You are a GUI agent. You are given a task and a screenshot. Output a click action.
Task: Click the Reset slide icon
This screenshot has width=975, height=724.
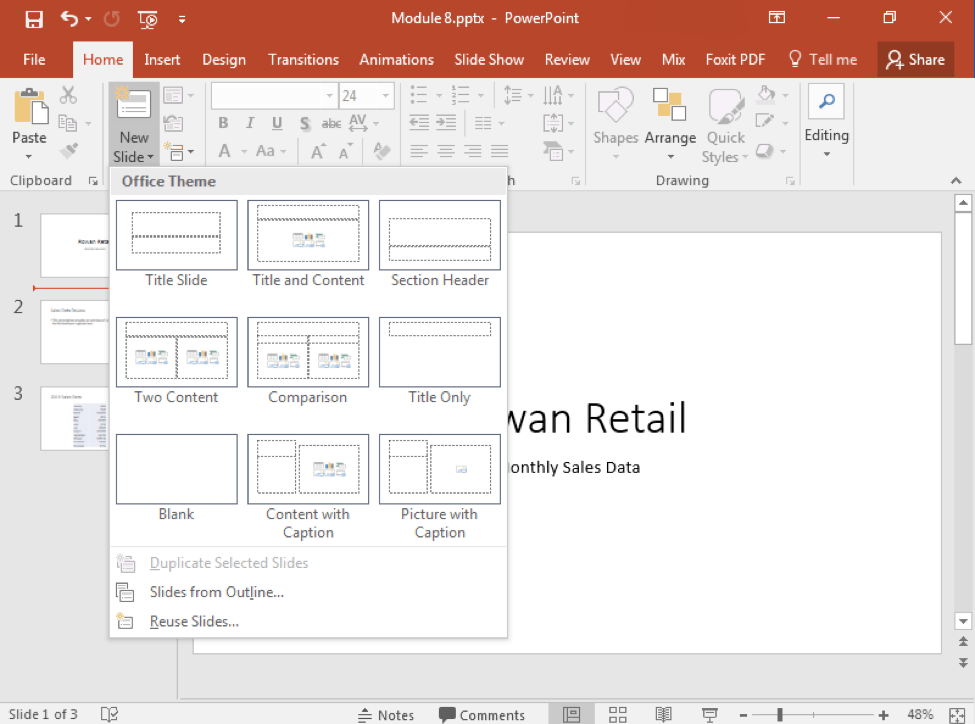173,123
